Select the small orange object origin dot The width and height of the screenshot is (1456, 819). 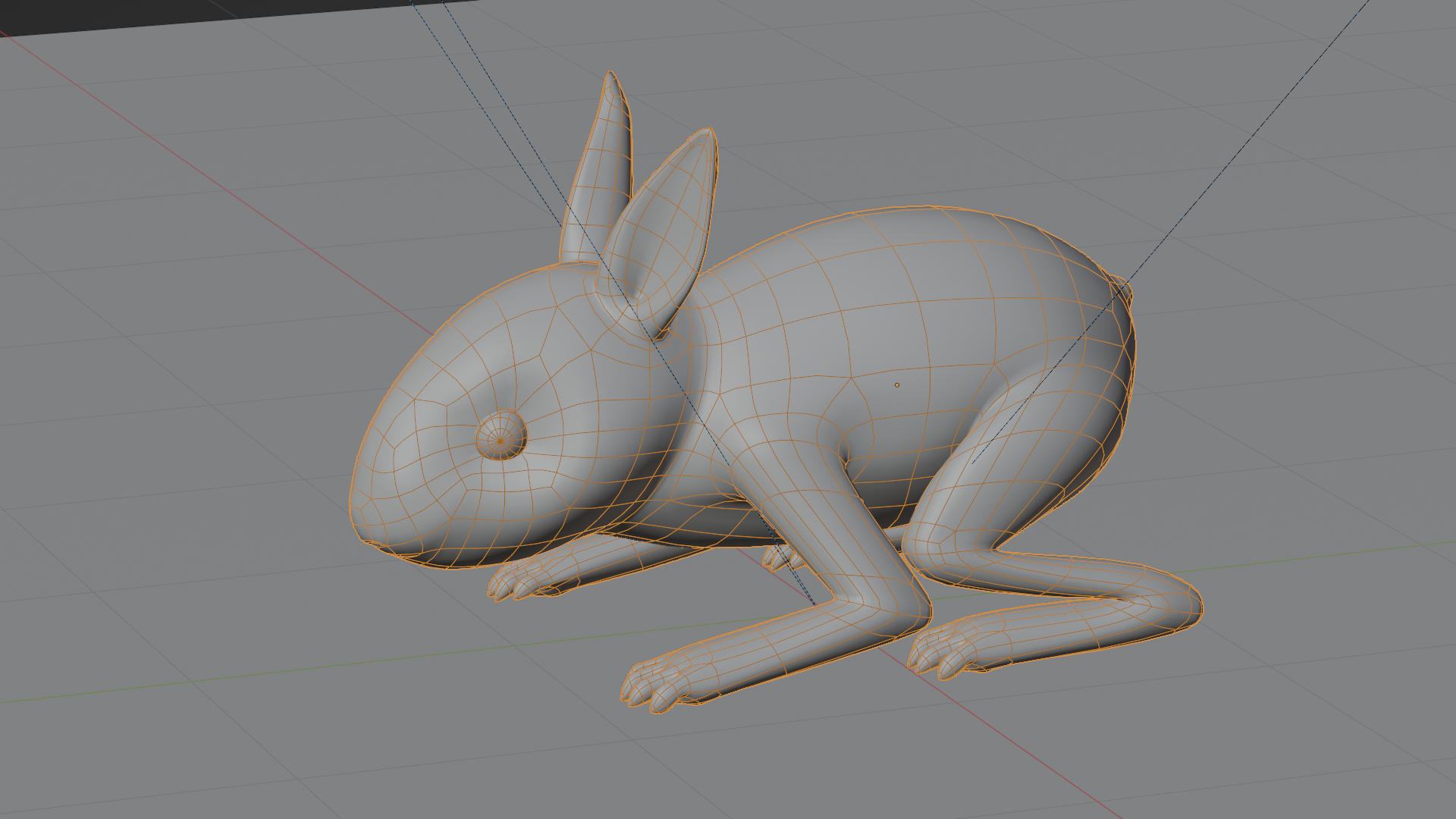point(897,385)
